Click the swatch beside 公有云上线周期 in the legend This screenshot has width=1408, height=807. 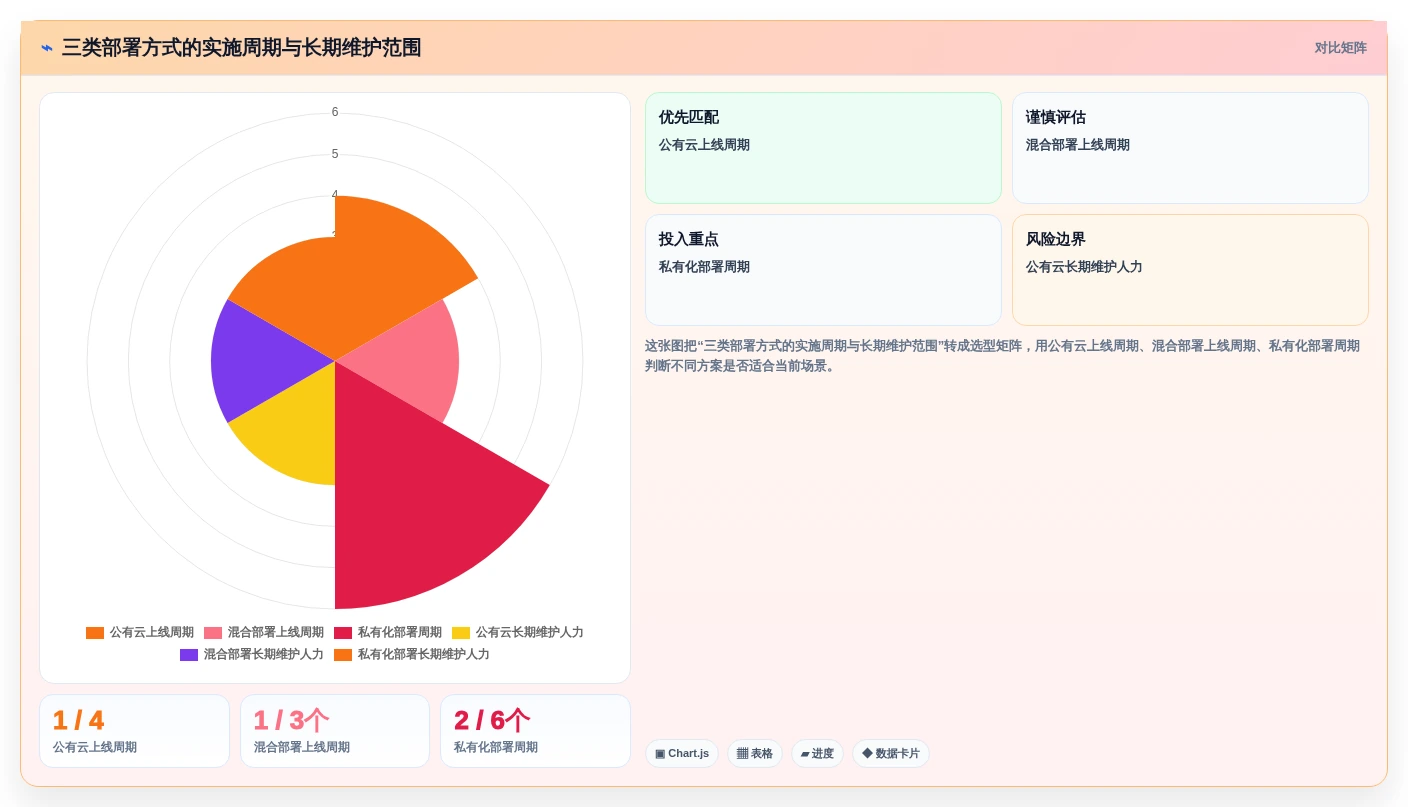95,633
